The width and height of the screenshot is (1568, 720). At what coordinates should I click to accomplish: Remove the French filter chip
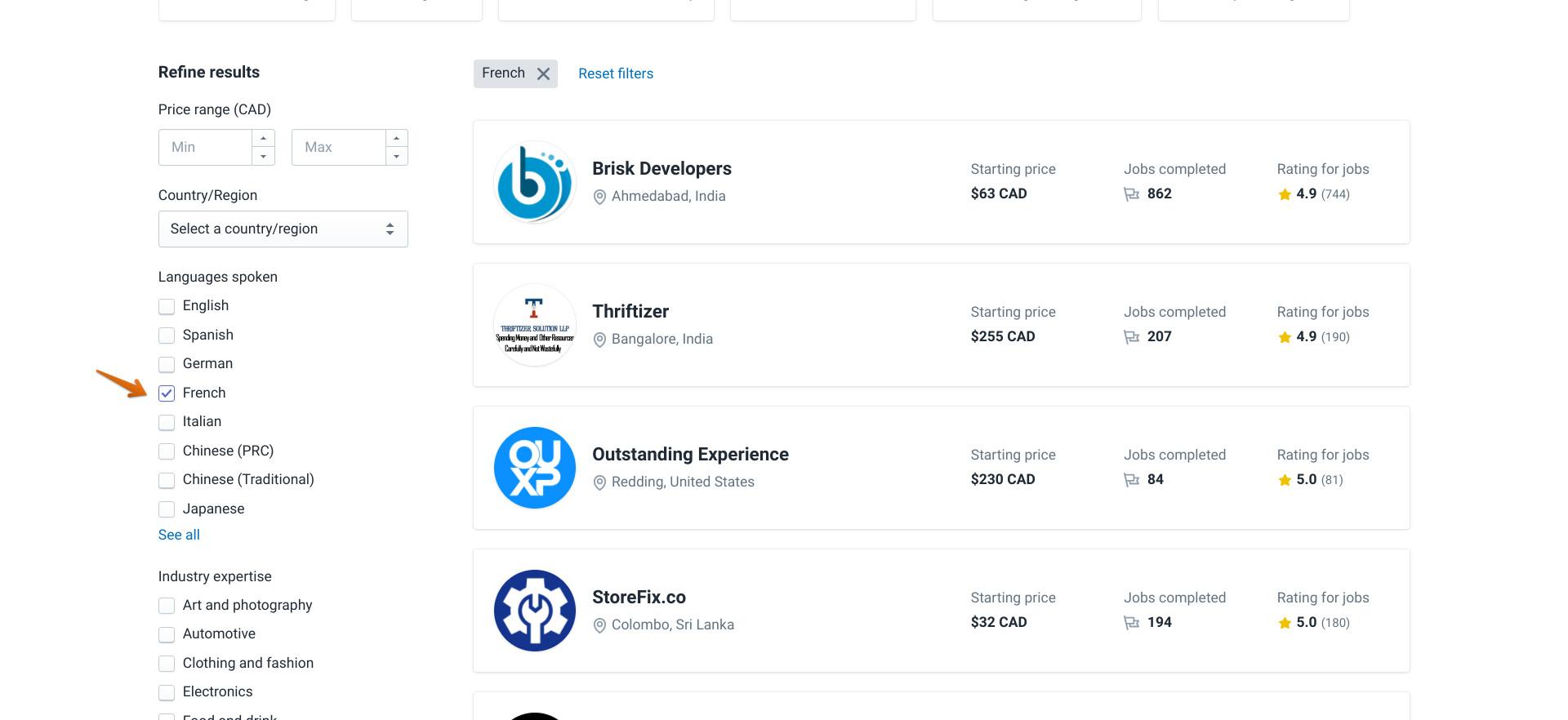pyautogui.click(x=543, y=74)
